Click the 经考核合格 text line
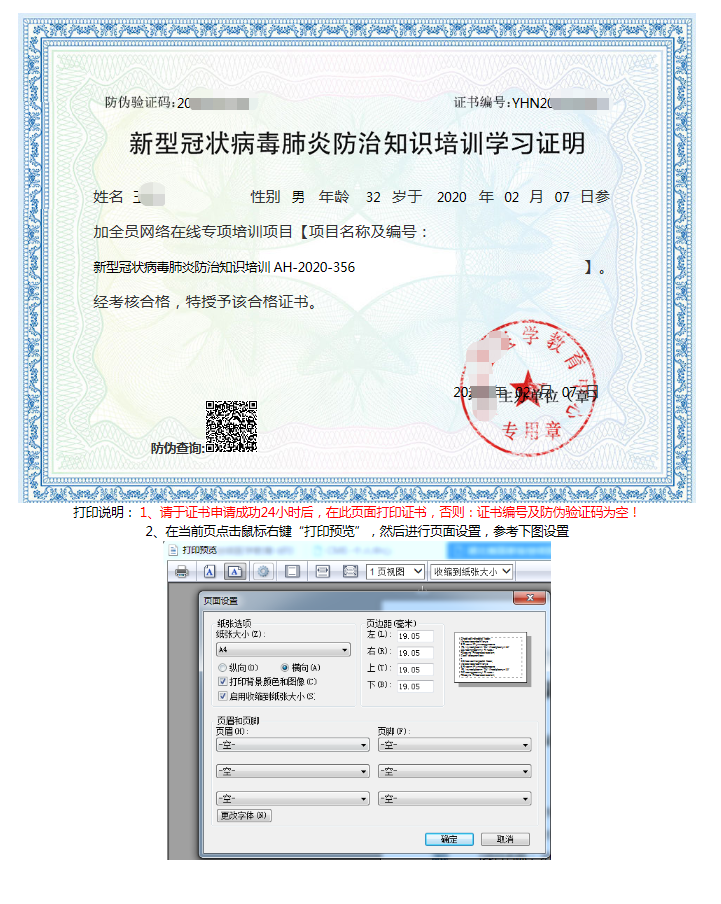Image resolution: width=721 pixels, height=904 pixels. click(x=206, y=302)
